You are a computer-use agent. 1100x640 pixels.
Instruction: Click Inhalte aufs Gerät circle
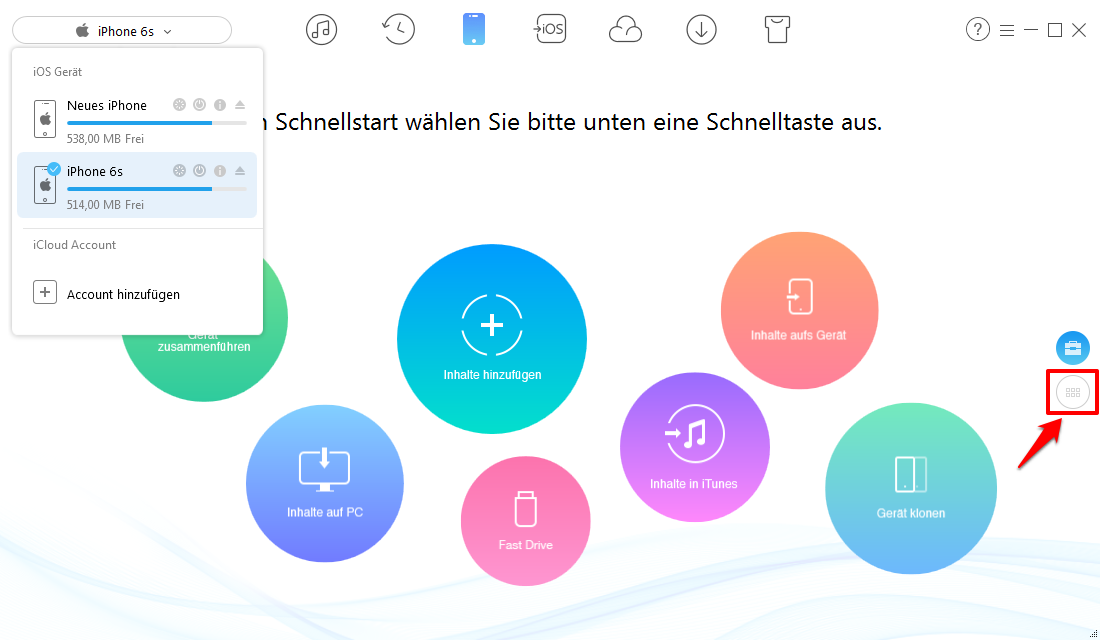pos(800,310)
